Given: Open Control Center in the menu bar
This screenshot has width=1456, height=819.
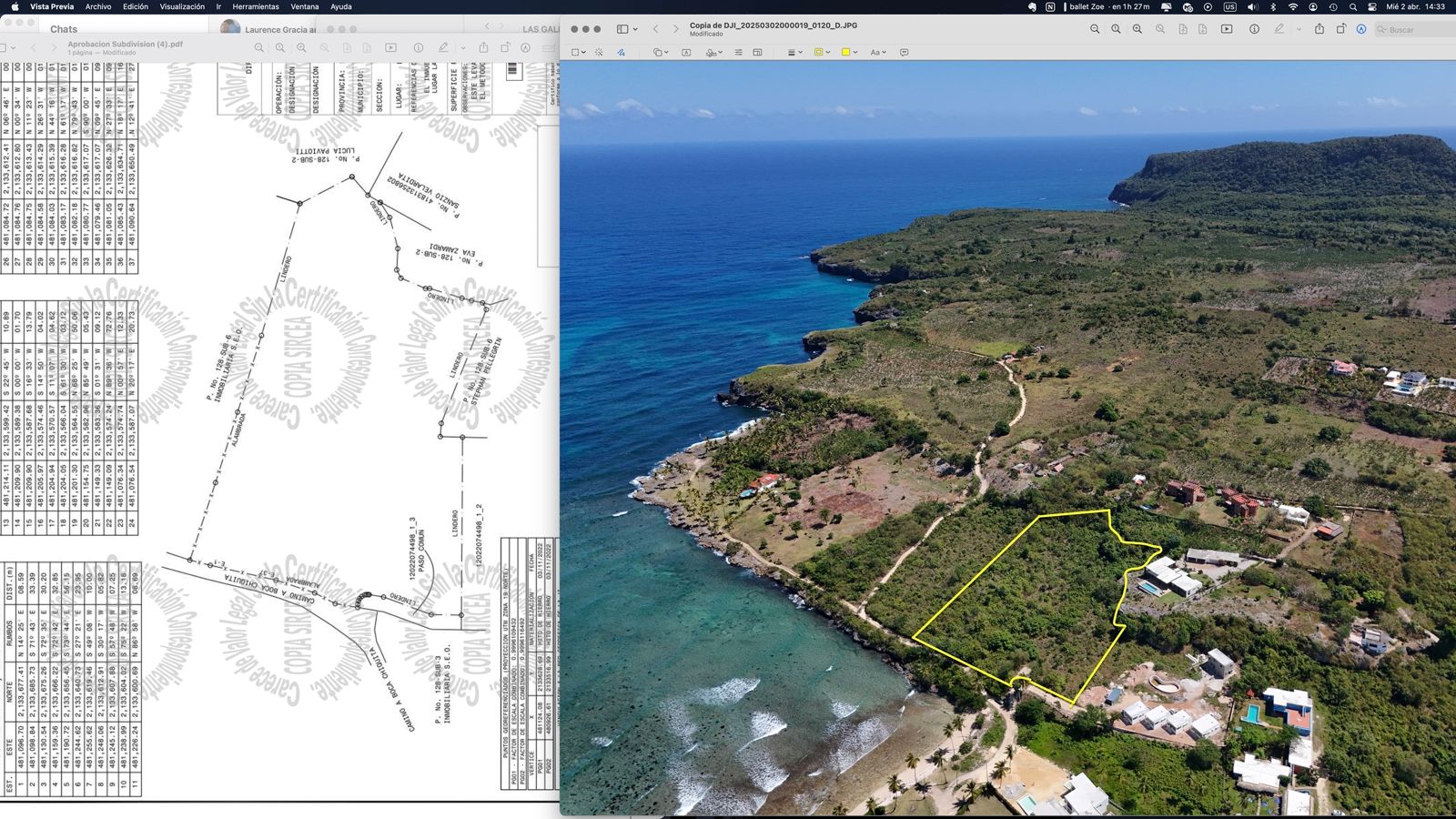Looking at the screenshot, I should (x=1372, y=6).
